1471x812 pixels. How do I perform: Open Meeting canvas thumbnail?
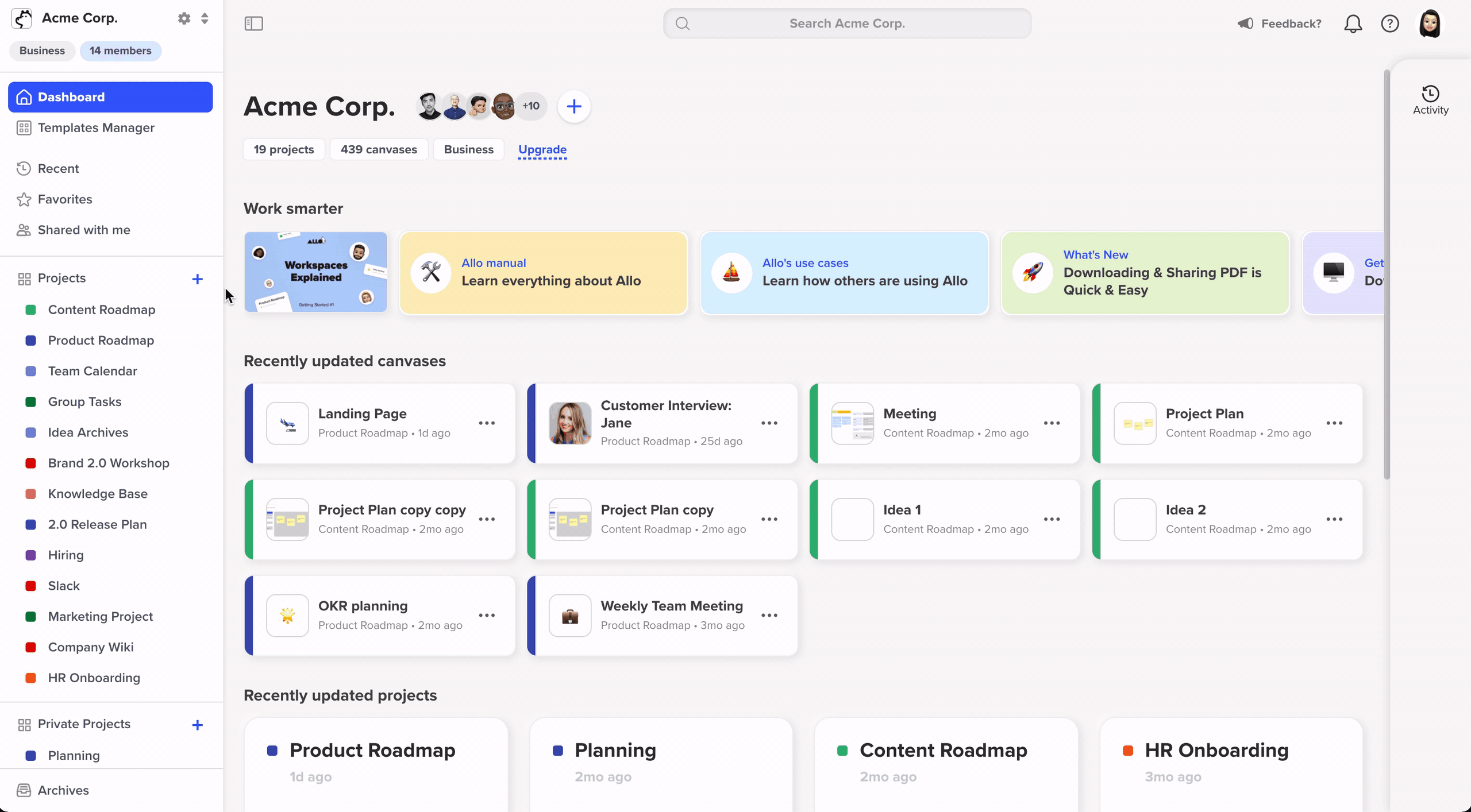click(852, 423)
